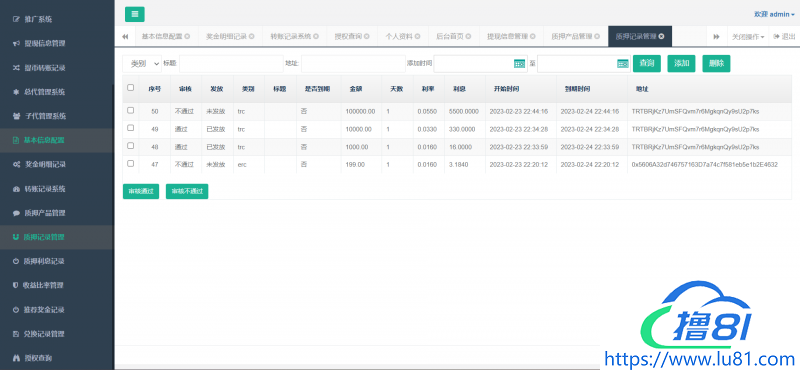Click the 0x5606A32d... address in row 47
The width and height of the screenshot is (800, 370).
[x=705, y=164]
